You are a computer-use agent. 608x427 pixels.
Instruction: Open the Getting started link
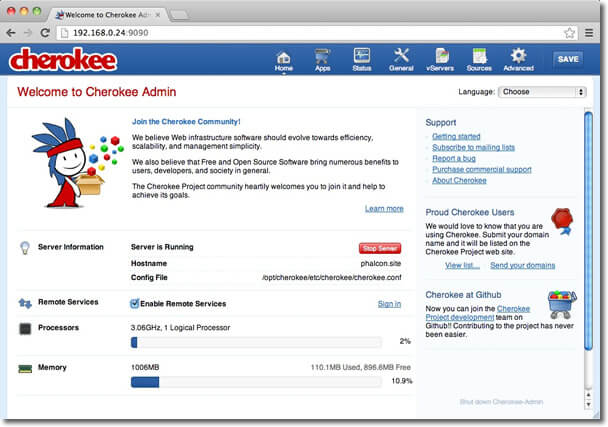[456, 136]
